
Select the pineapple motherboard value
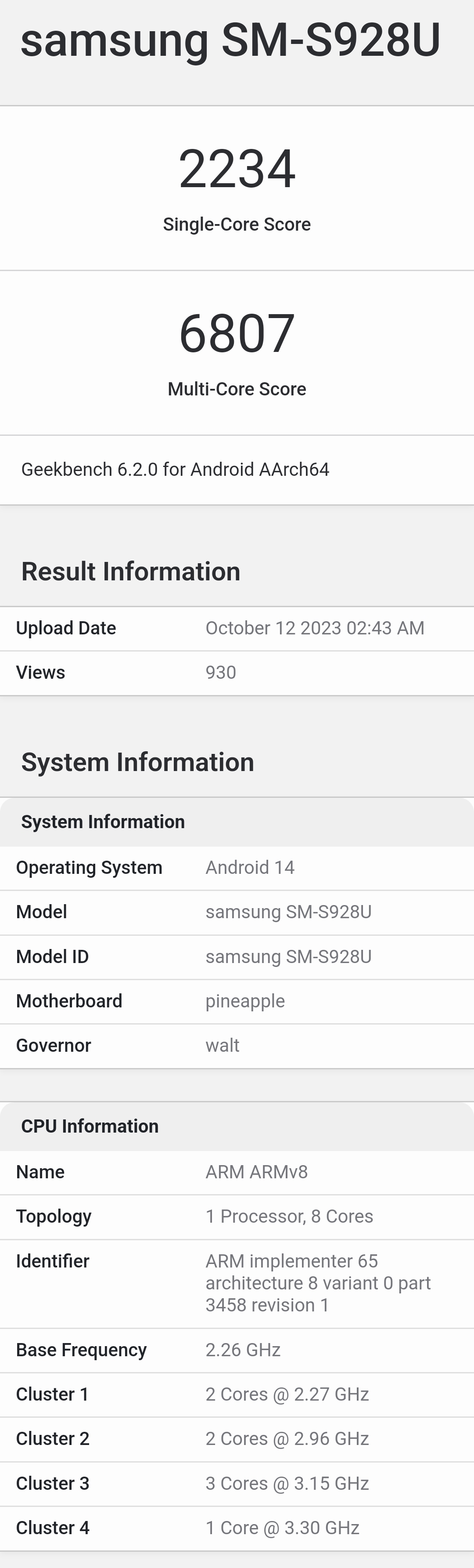[x=245, y=1001]
